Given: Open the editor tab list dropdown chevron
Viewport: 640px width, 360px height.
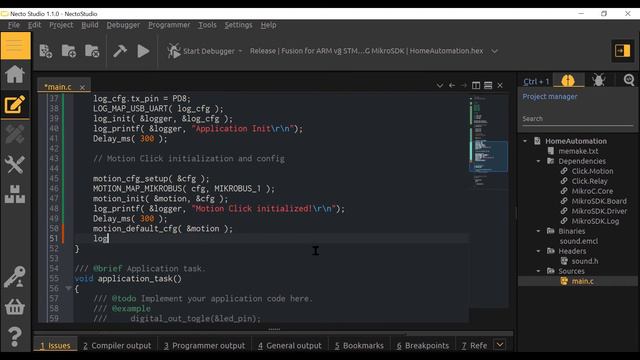Looking at the screenshot, I should click(440, 85).
